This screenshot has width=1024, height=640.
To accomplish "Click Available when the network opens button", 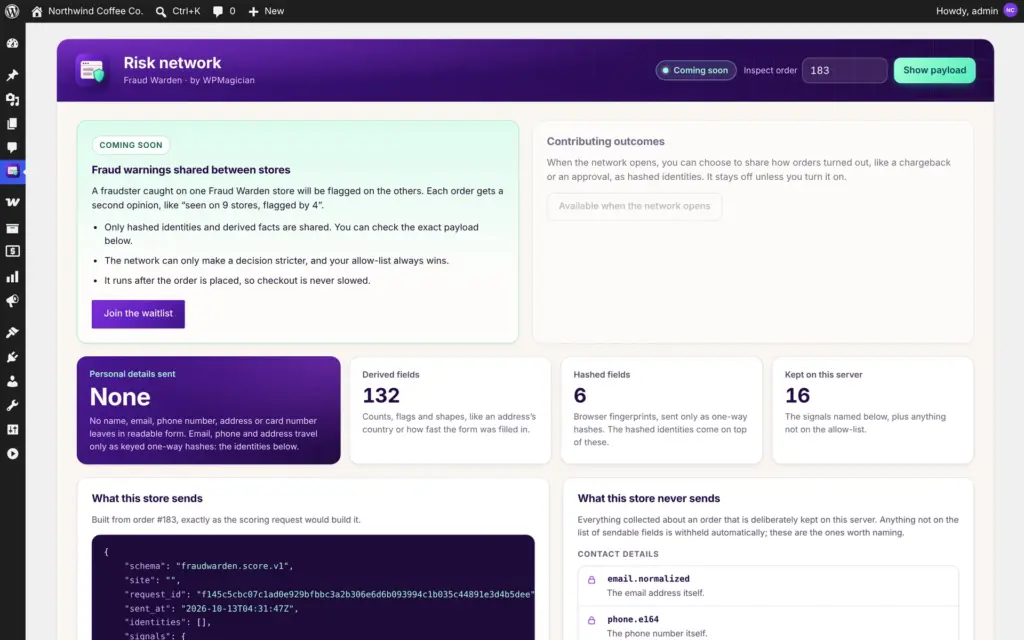I will [x=634, y=206].
